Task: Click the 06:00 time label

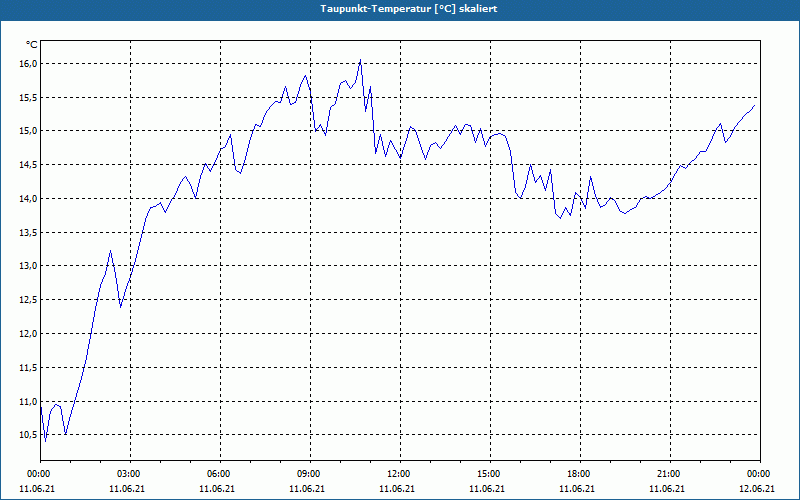Action: click(220, 474)
